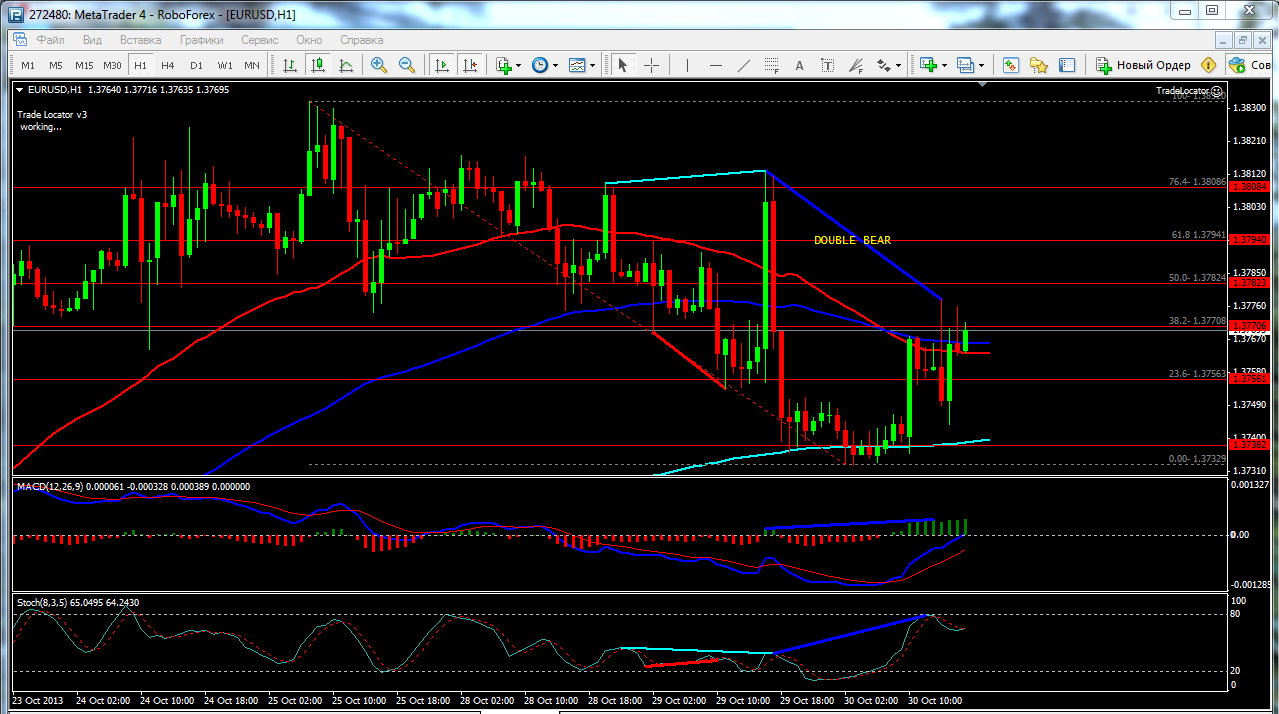Open arrows objects icon
The image size is (1279, 714).
point(884,65)
